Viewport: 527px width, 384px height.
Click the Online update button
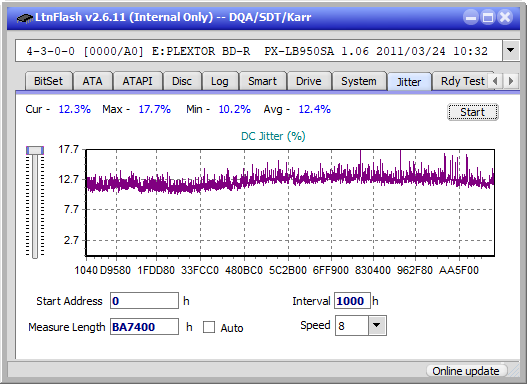466,371
